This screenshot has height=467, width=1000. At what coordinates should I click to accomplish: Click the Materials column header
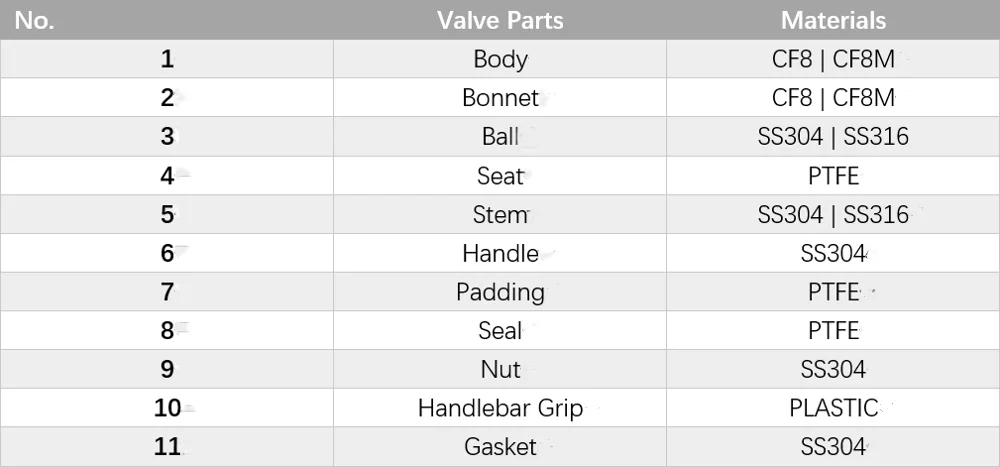833,20
